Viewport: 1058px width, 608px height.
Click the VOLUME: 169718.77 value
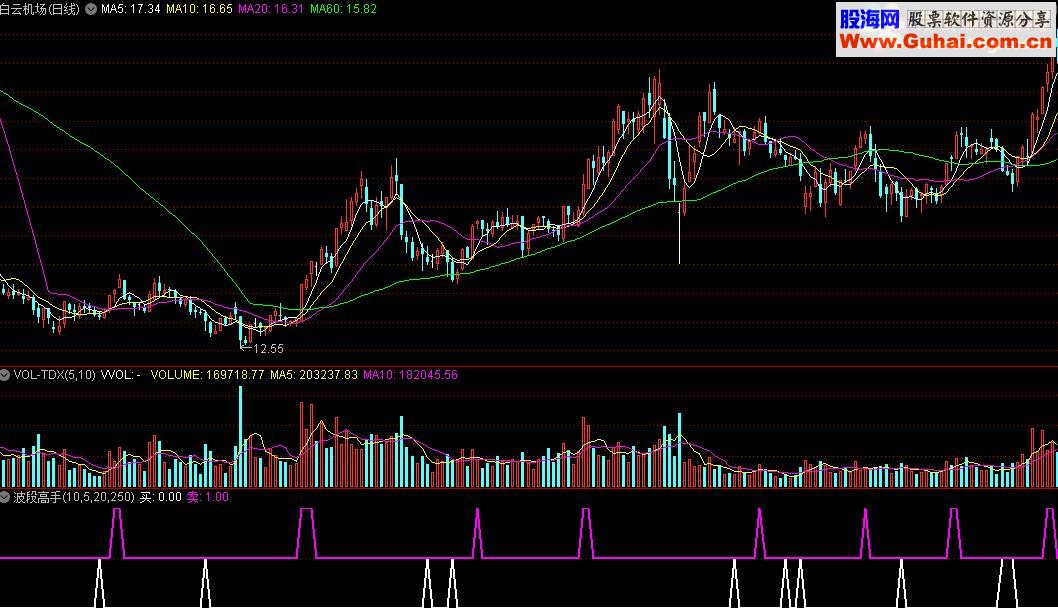coord(207,375)
